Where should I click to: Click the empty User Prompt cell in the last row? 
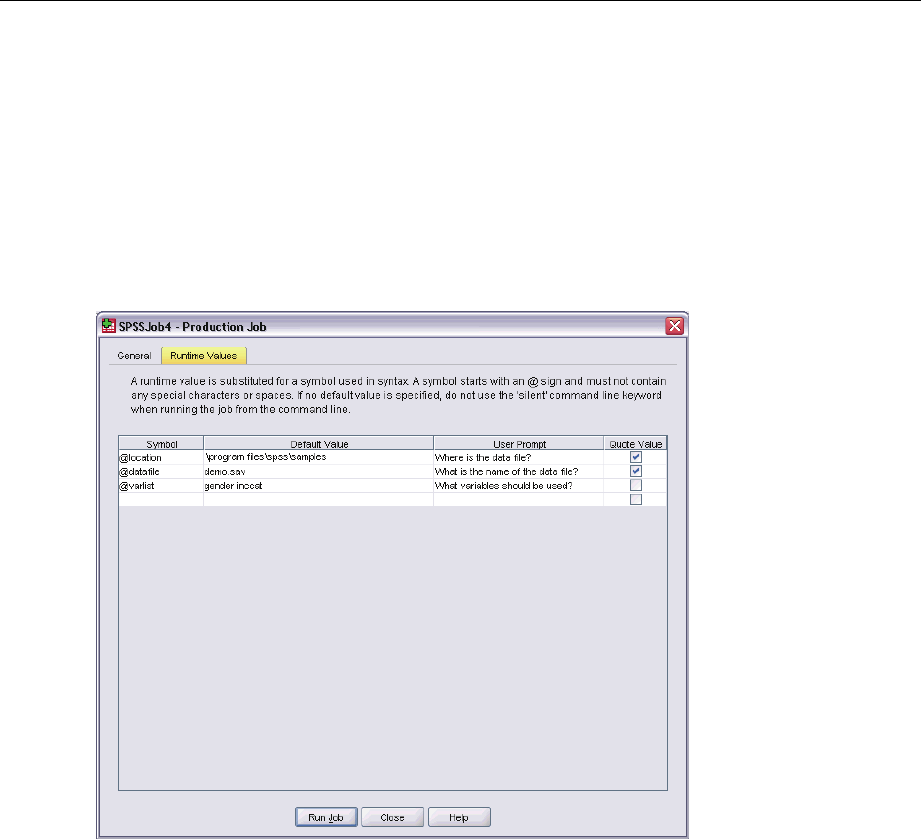pos(519,499)
